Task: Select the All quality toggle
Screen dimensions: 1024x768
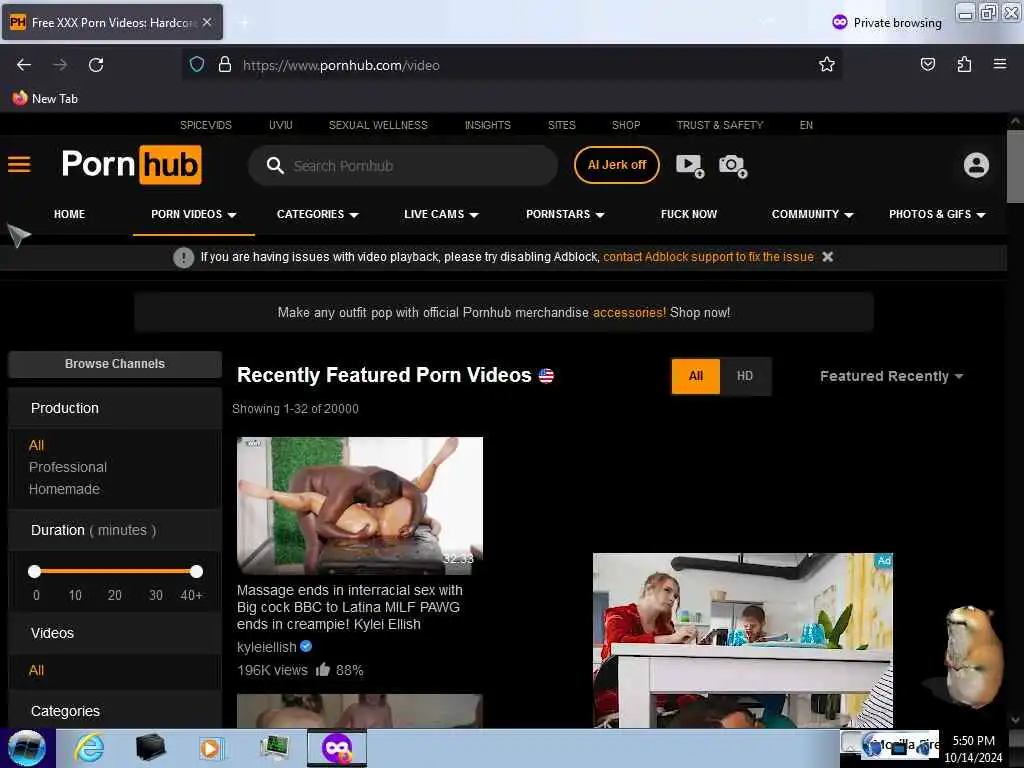Action: tap(696, 376)
